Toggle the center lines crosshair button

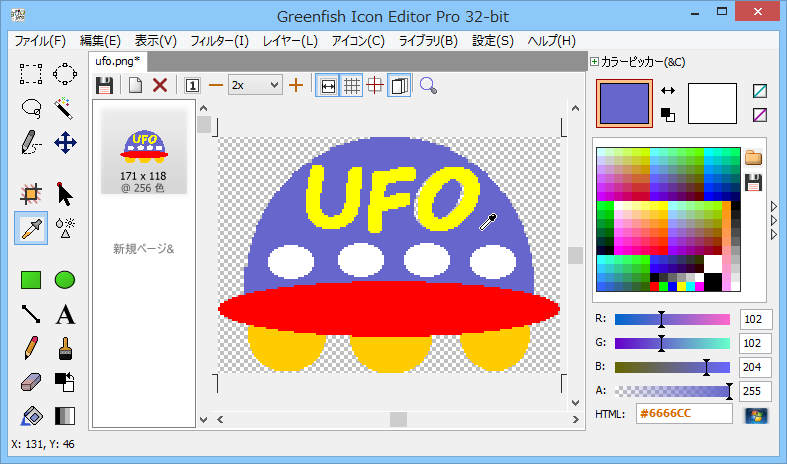(x=375, y=86)
